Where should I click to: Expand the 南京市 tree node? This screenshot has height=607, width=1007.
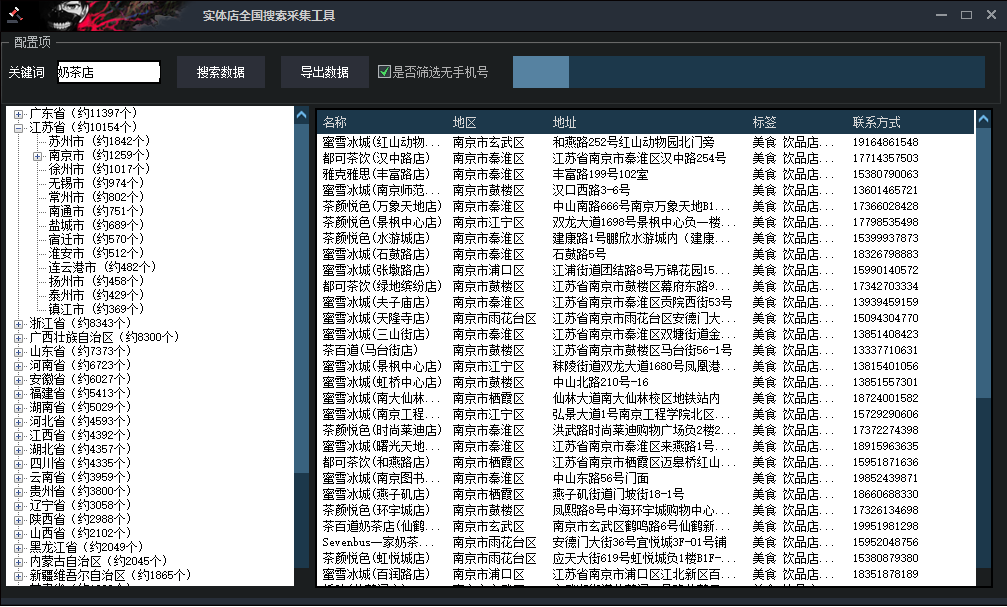tap(37, 156)
